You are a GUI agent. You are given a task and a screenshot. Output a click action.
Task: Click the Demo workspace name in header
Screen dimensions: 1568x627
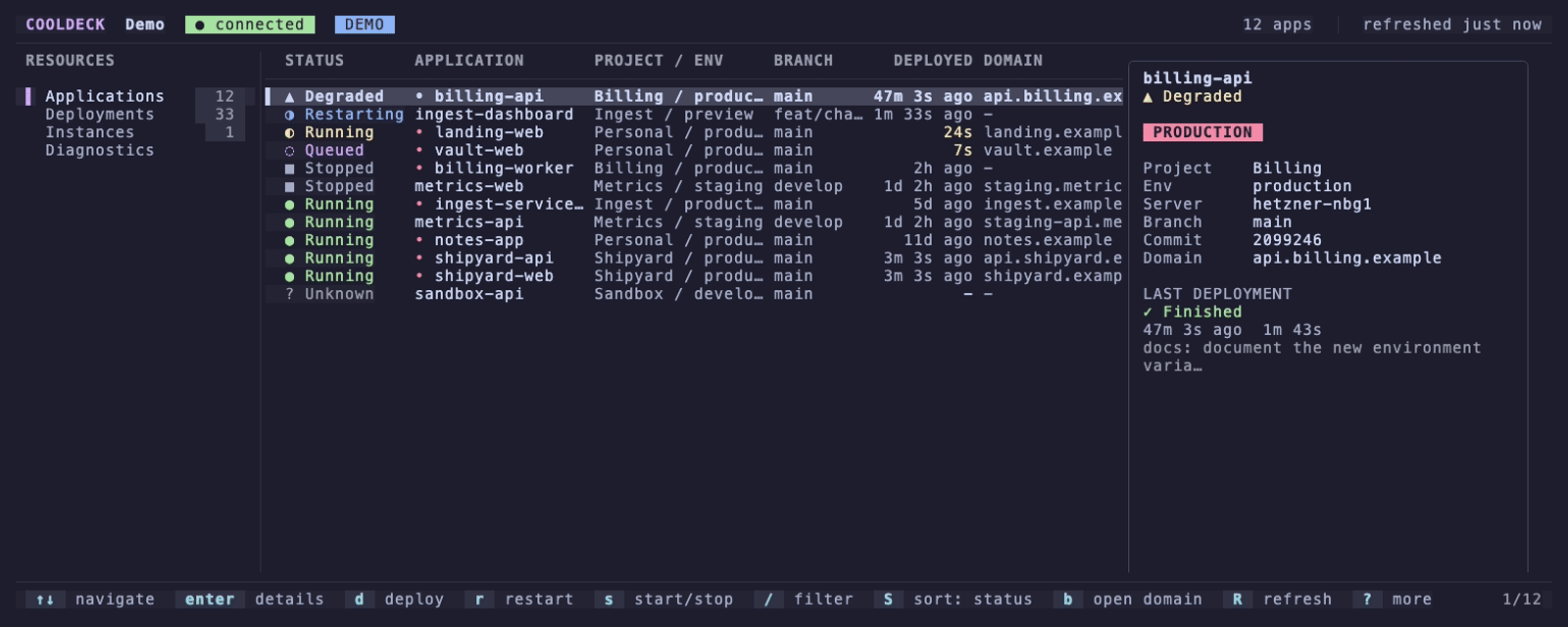point(145,24)
